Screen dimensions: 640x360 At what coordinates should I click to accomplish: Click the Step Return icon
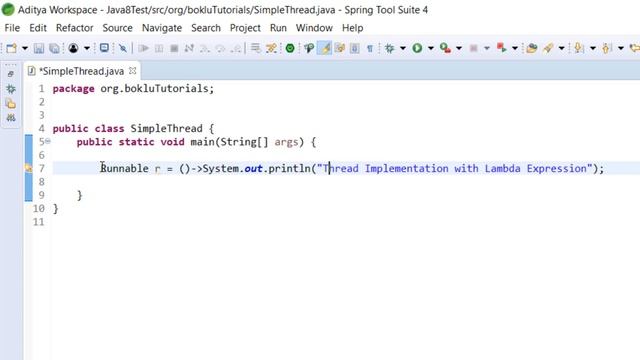(x=236, y=49)
